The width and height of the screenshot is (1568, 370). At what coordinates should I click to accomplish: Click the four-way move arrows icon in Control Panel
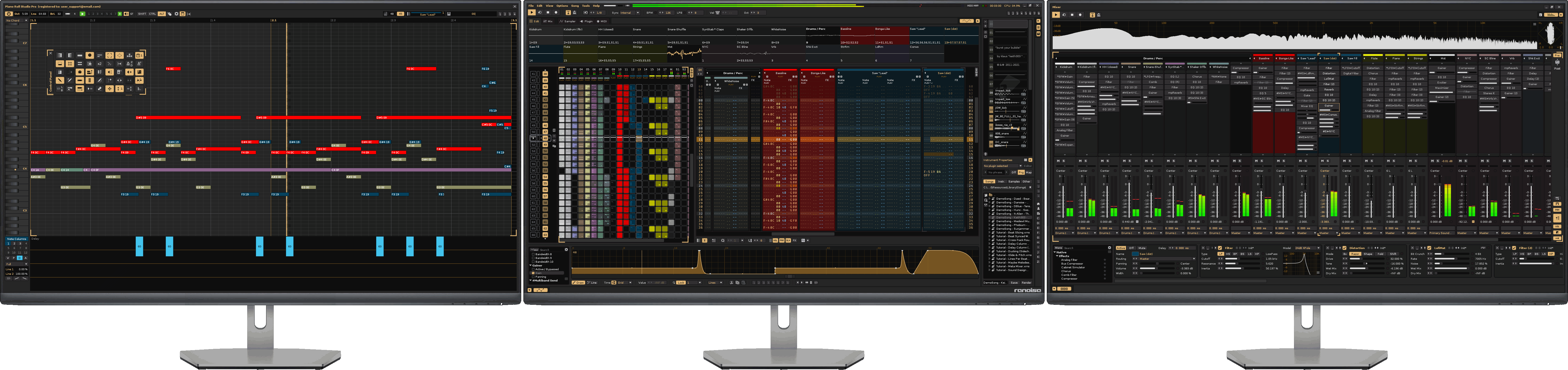click(110, 89)
